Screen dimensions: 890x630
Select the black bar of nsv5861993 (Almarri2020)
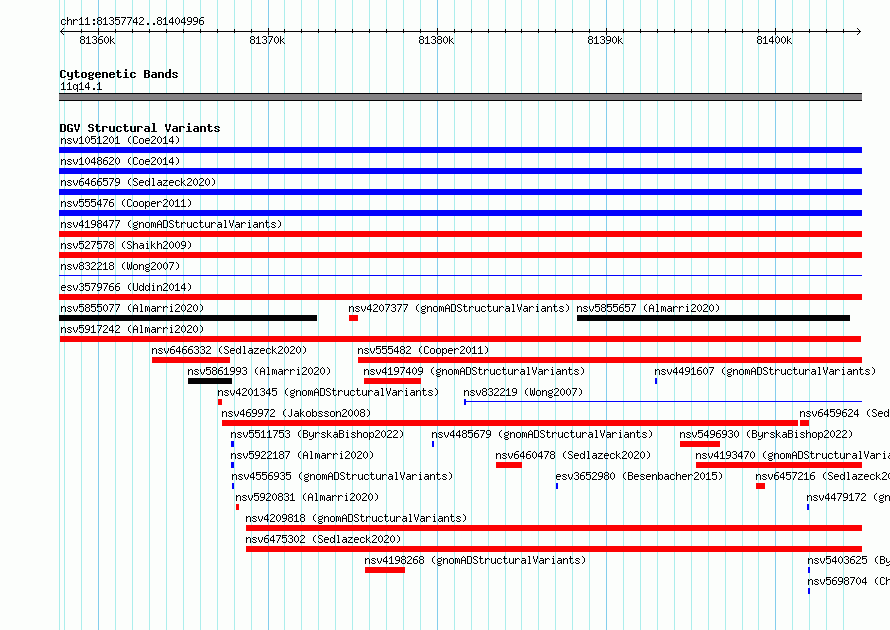tap(210, 381)
